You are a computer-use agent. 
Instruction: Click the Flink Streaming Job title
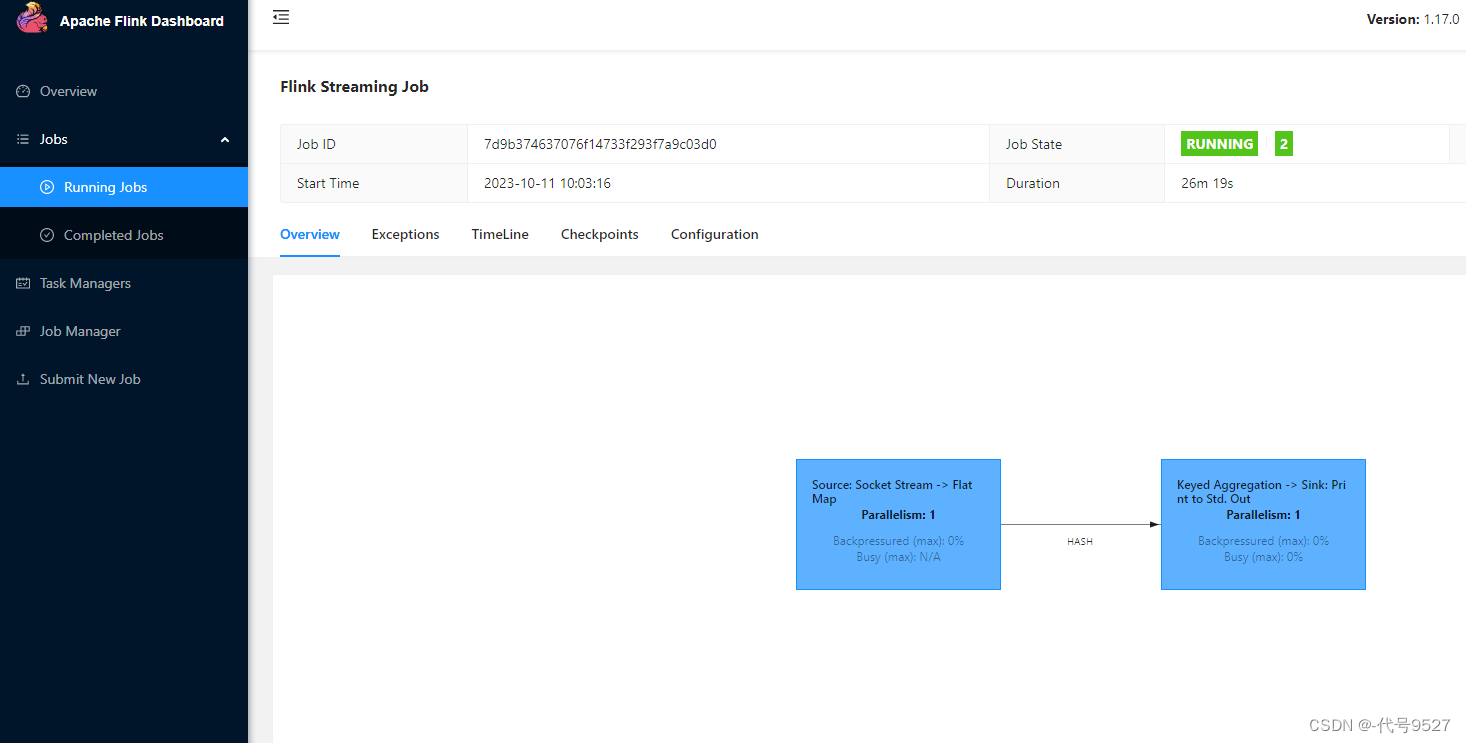pyautogui.click(x=354, y=87)
